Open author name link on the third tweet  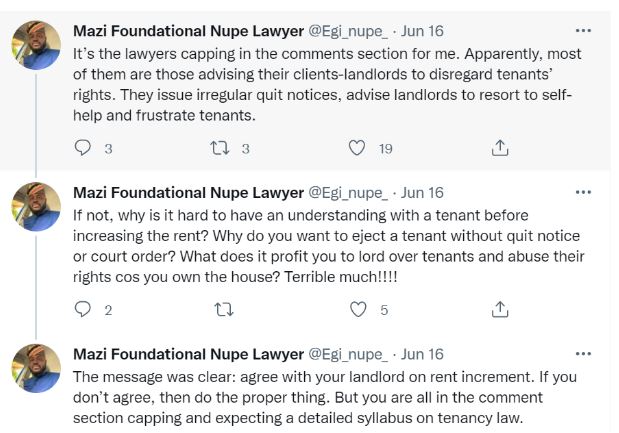(188, 354)
